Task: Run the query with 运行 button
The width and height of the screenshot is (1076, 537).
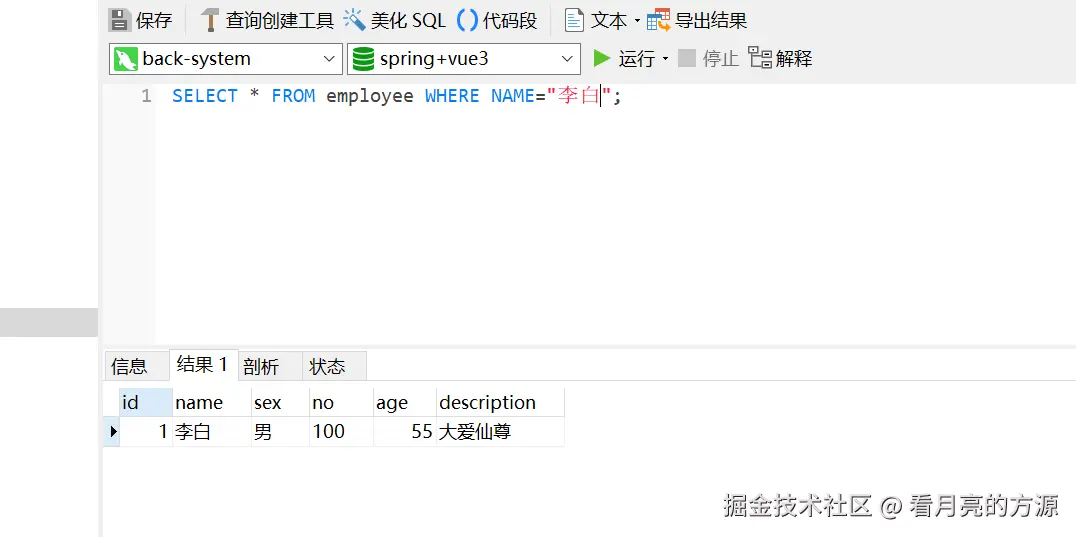Action: (624, 58)
